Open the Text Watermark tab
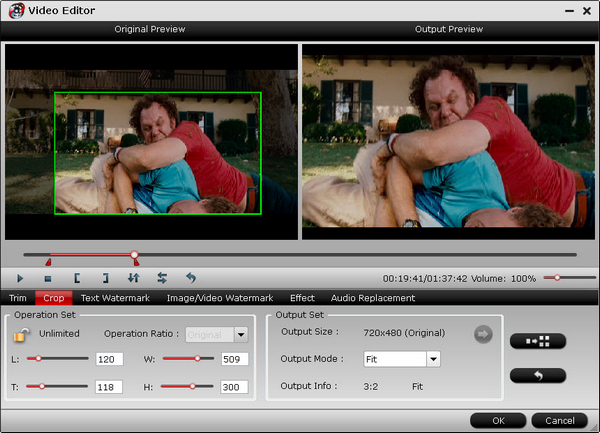 tap(115, 298)
